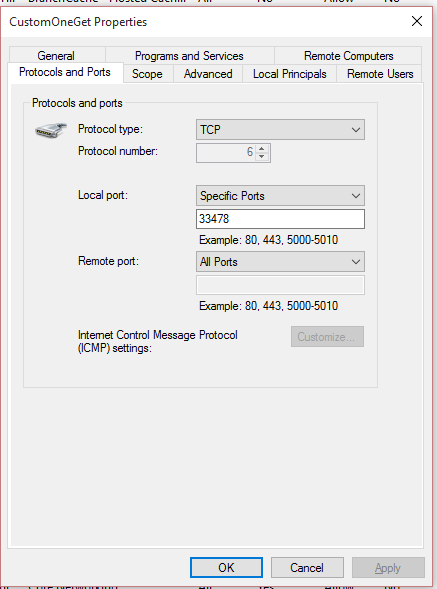Click the Protocol type label

110,129
